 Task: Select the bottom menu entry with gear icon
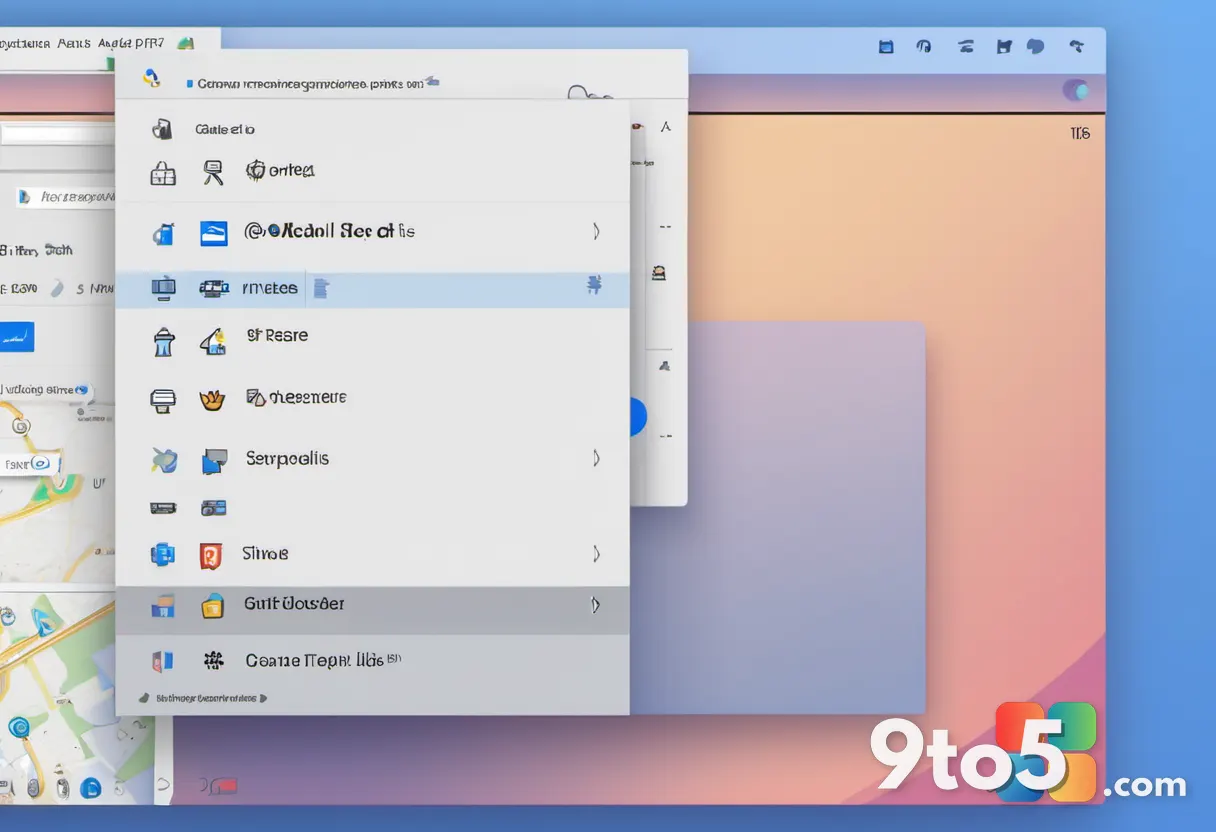(x=372, y=660)
